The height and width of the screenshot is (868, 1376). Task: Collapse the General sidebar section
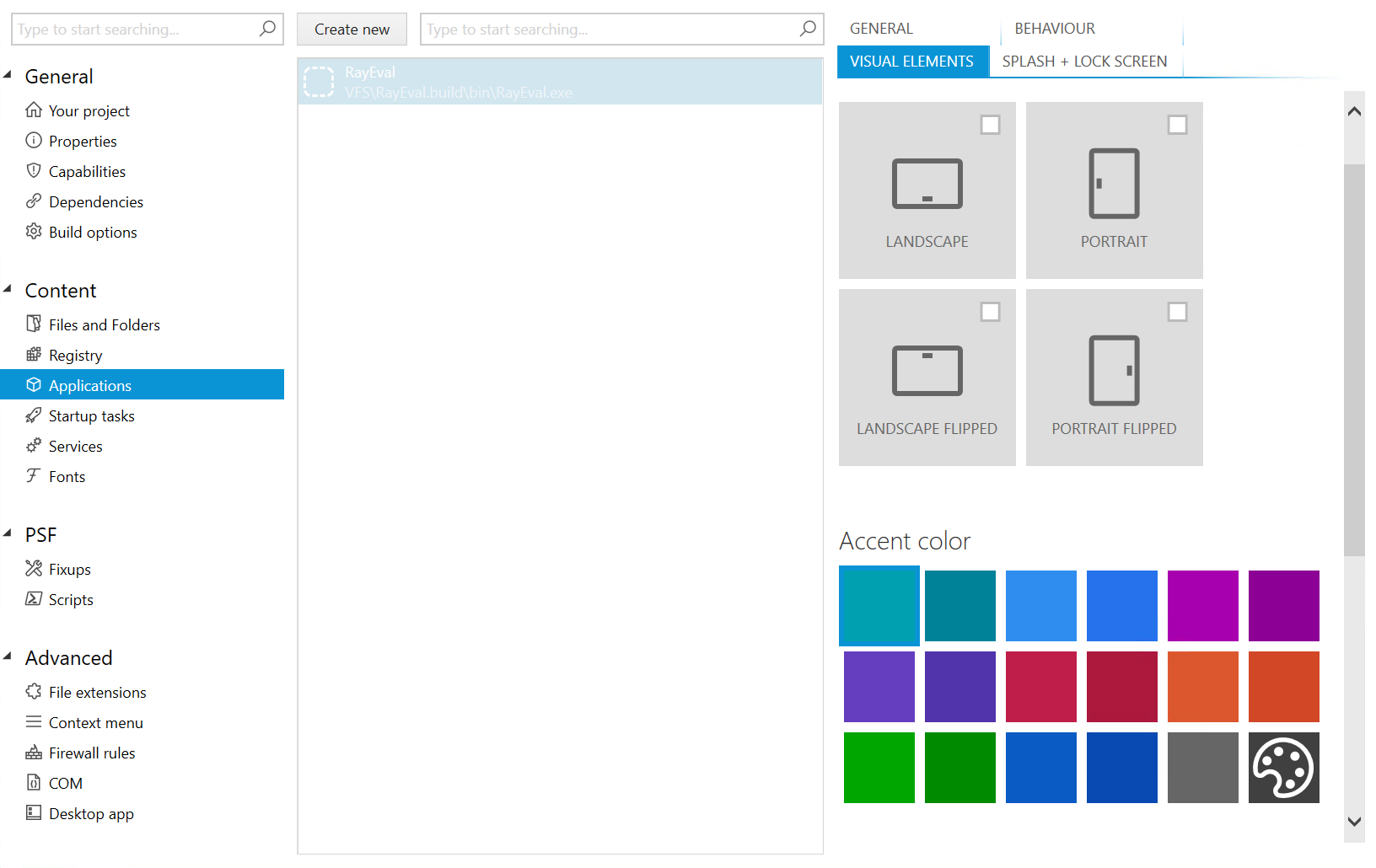tap(8, 74)
